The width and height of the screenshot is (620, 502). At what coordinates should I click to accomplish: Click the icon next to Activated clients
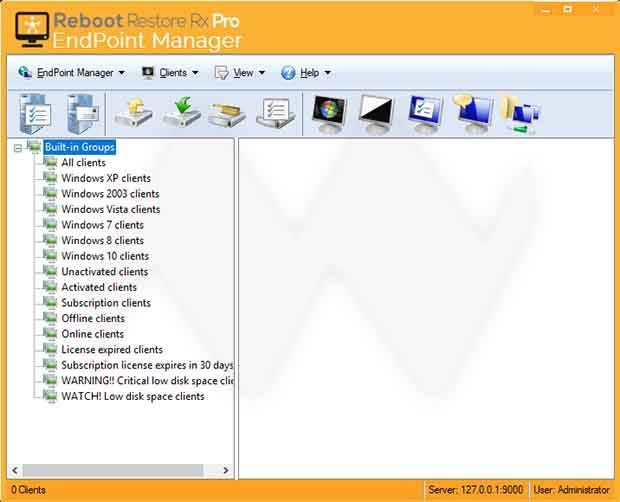click(50, 287)
